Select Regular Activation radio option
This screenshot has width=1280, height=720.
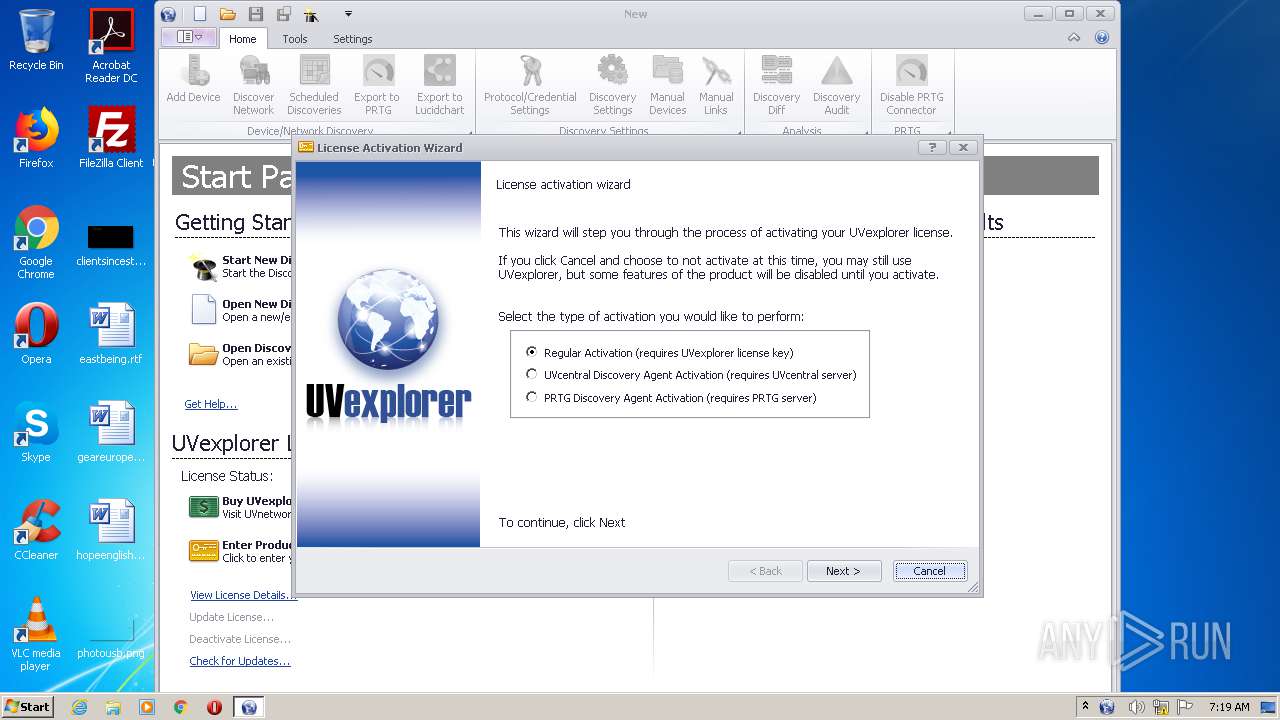click(x=532, y=352)
